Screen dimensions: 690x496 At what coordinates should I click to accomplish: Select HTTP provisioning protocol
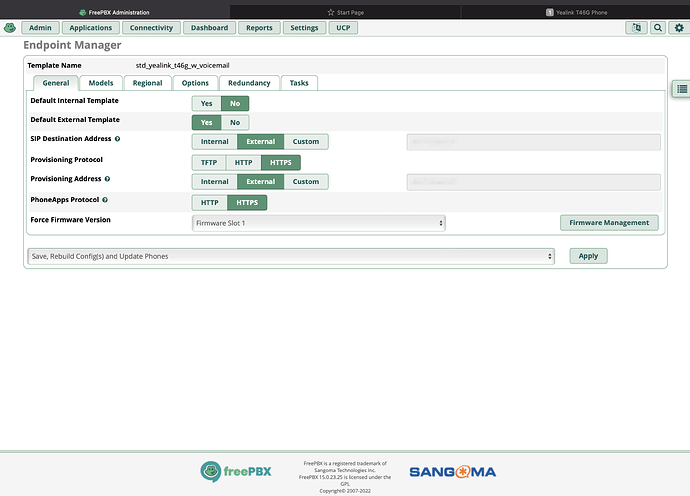click(243, 162)
